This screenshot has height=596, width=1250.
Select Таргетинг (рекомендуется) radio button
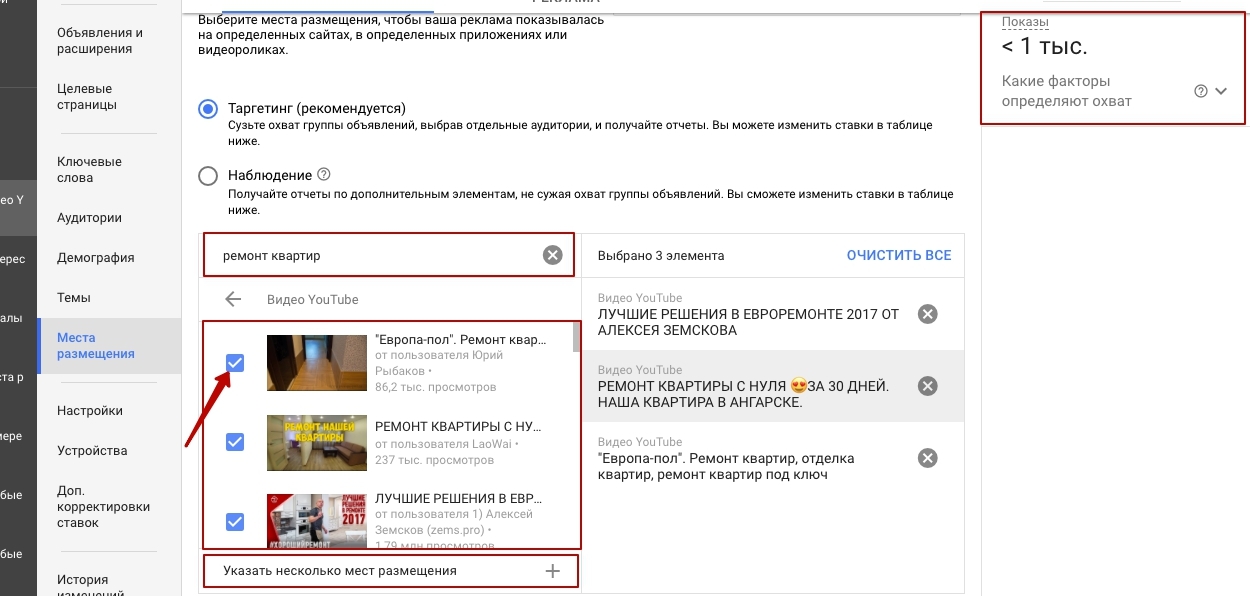click(208, 109)
